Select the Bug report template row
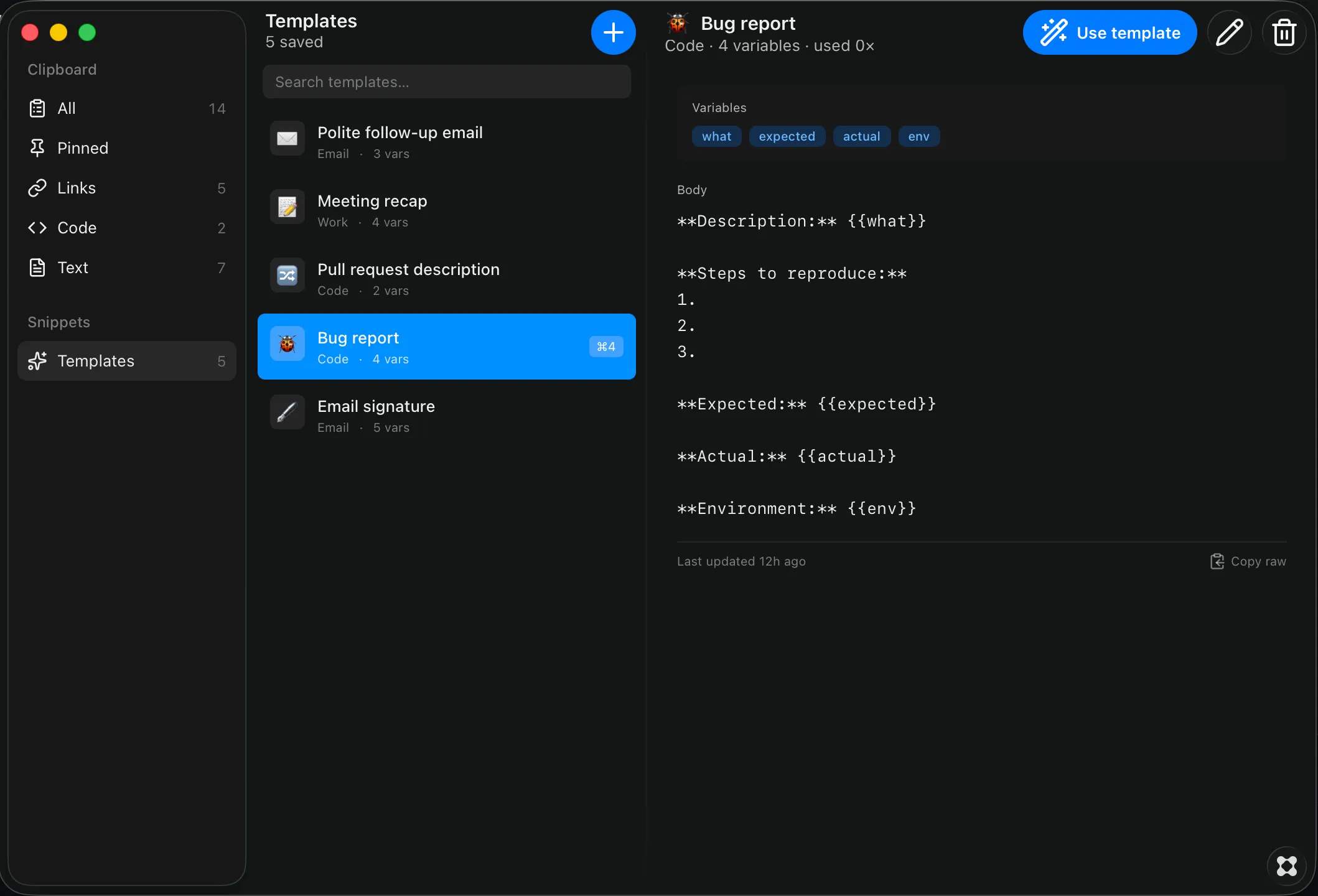The height and width of the screenshot is (896, 1318). 447,347
